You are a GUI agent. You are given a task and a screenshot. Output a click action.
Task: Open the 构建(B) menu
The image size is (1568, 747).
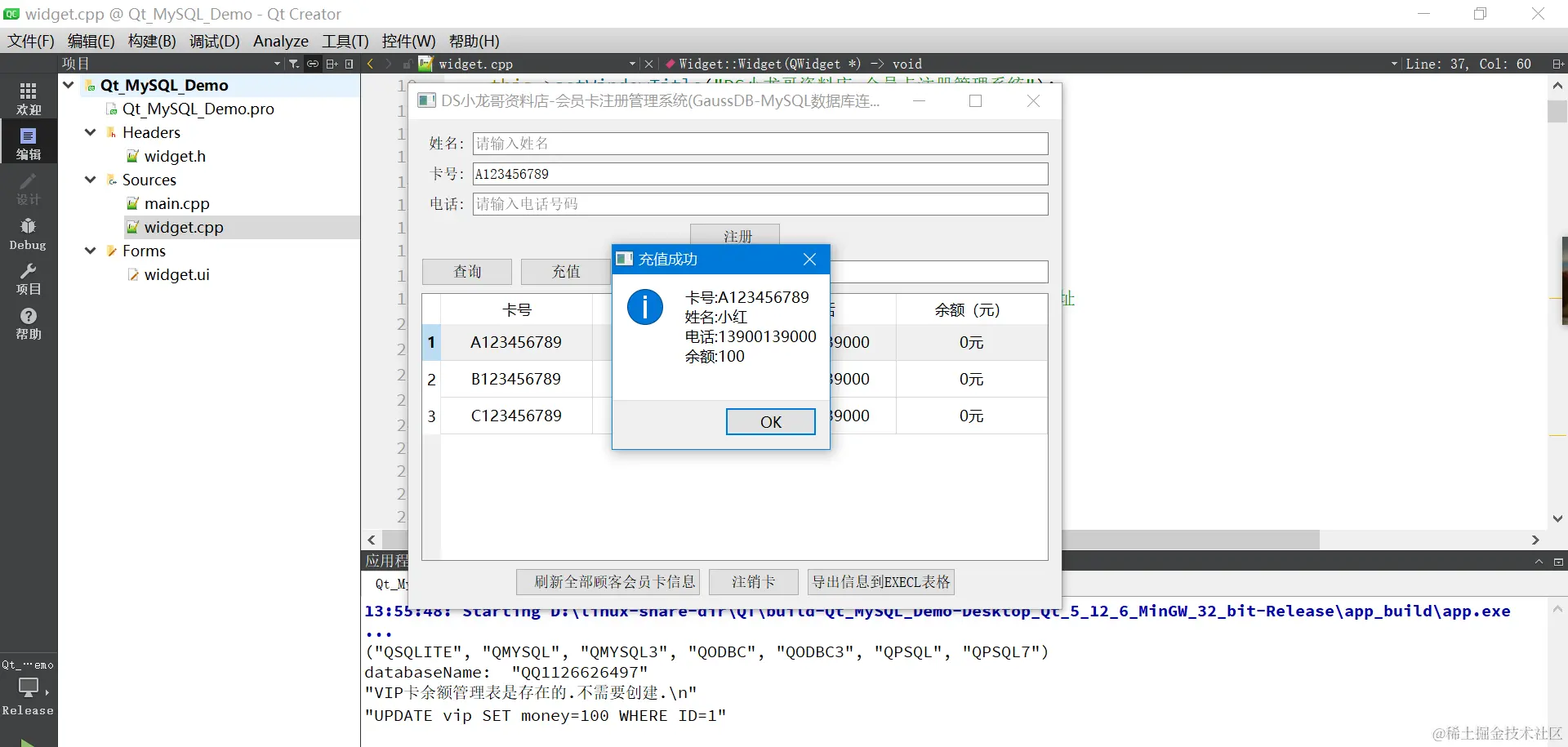point(152,41)
